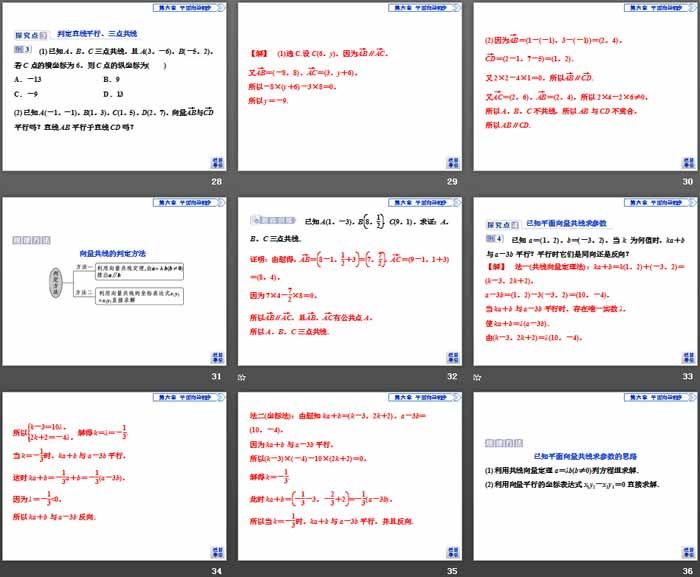This screenshot has width=700, height=577.
Task: Select slide 36 thumbnail
Action: click(x=585, y=477)
